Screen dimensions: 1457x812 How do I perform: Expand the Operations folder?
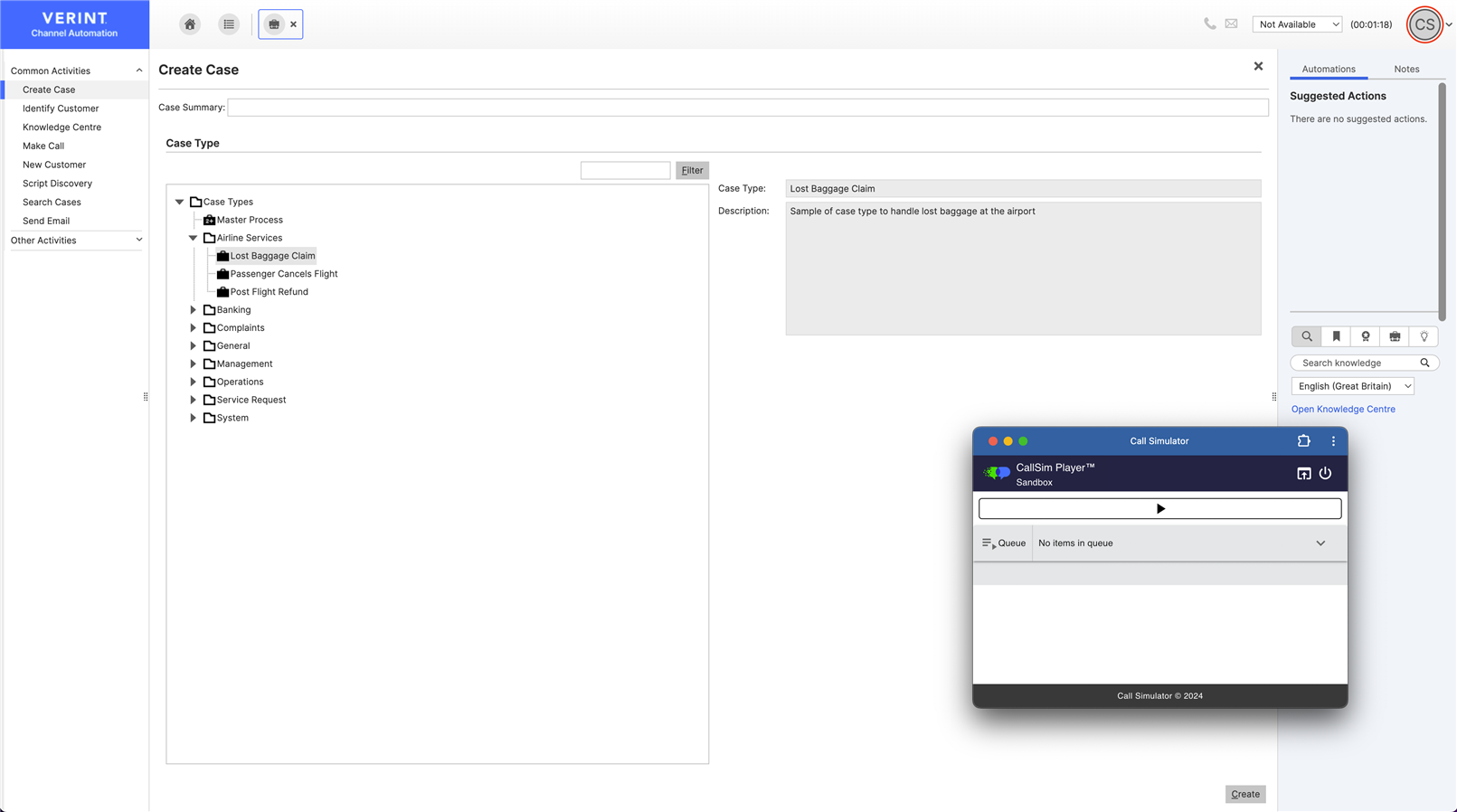click(193, 382)
